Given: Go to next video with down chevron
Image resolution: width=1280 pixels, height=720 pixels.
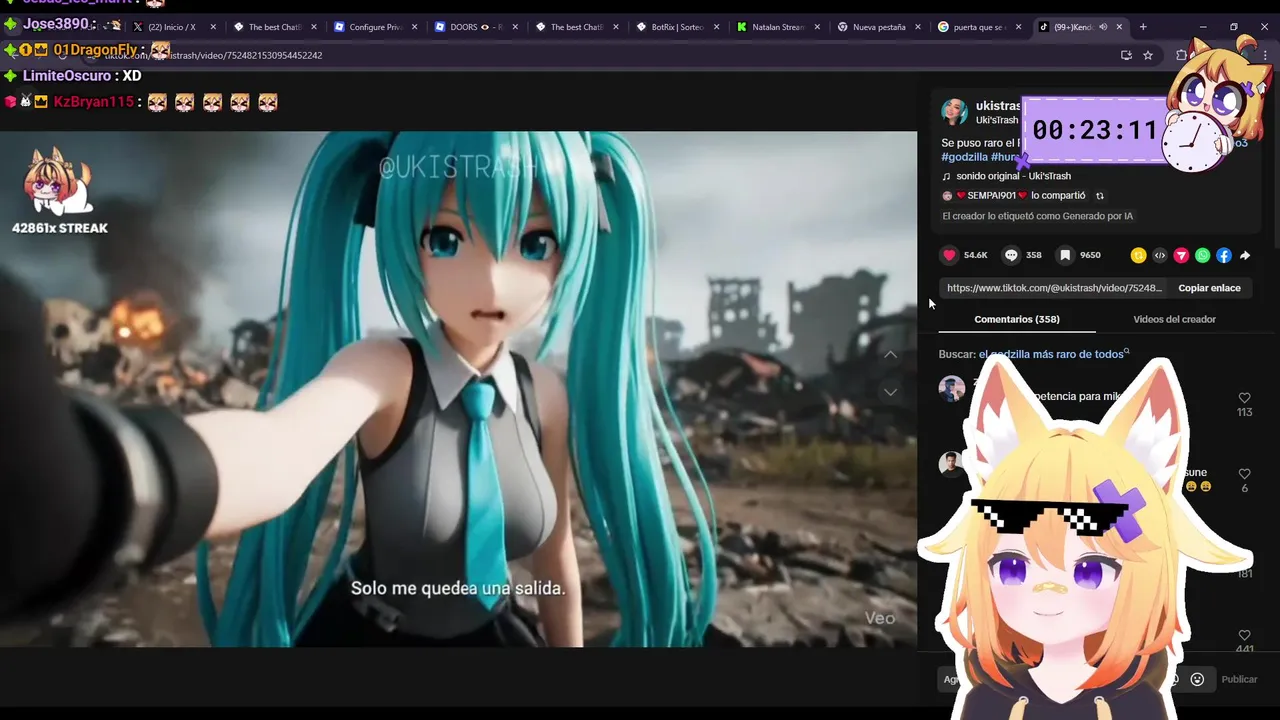Looking at the screenshot, I should tap(890, 392).
